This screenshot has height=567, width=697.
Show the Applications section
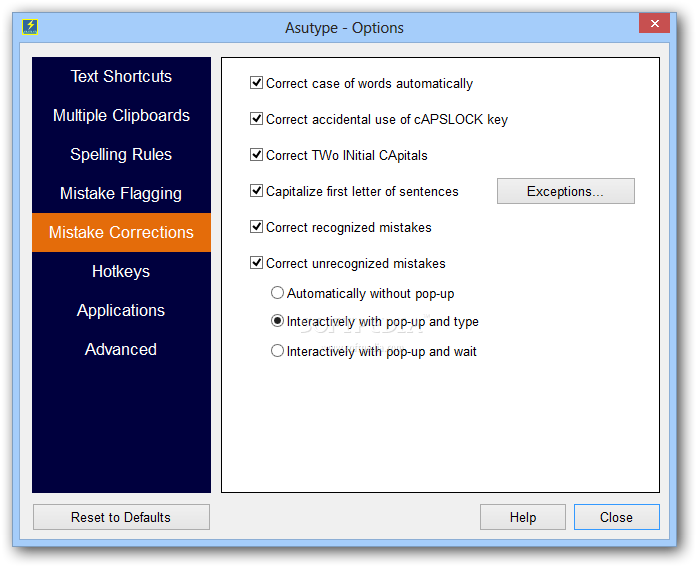[121, 311]
